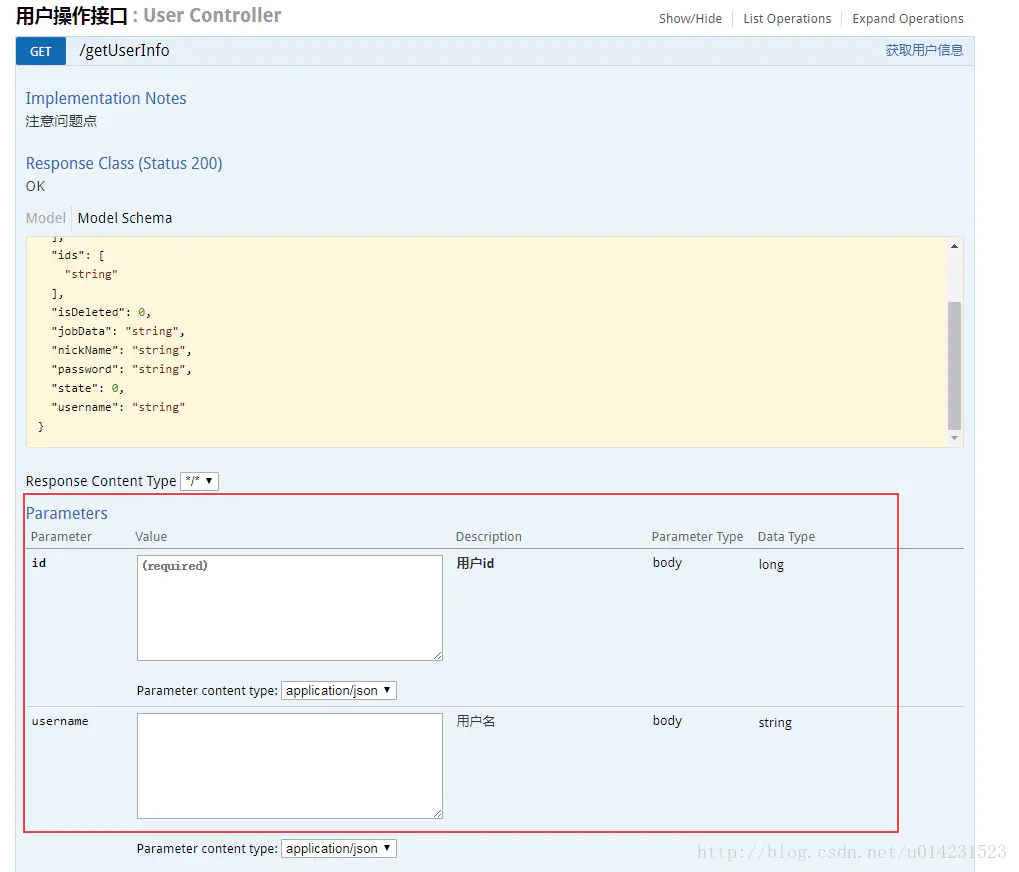
Task: Switch to the Model tab
Action: tap(45, 218)
